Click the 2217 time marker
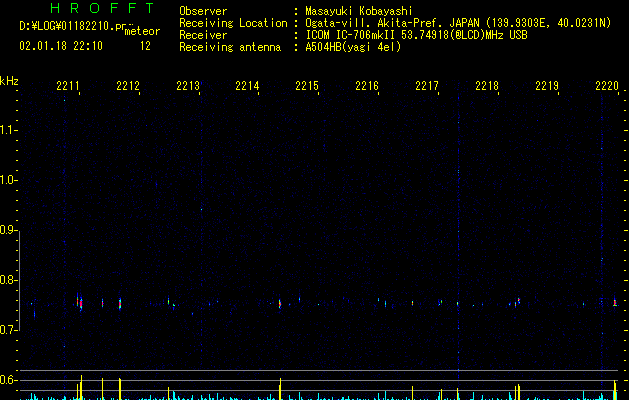 tap(427, 85)
